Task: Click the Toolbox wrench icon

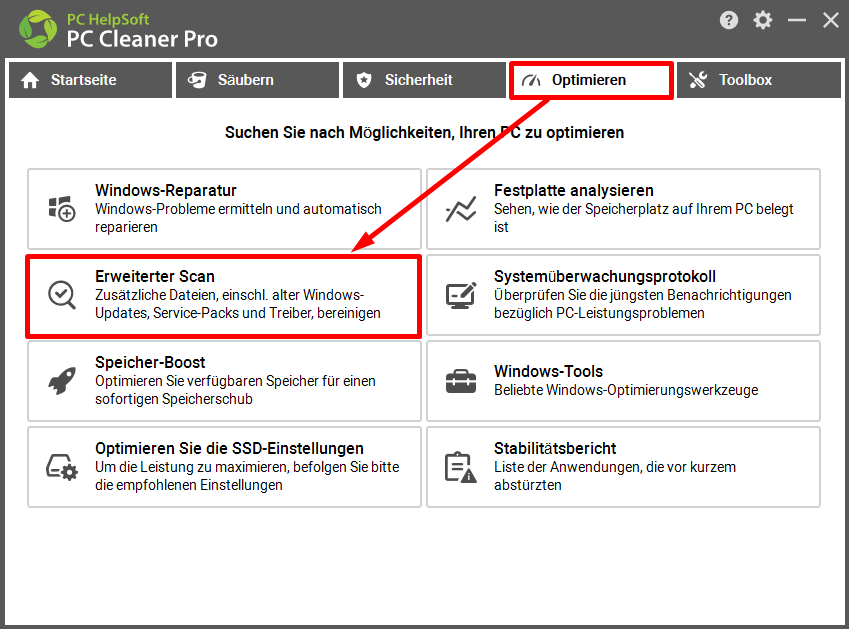Action: point(698,80)
